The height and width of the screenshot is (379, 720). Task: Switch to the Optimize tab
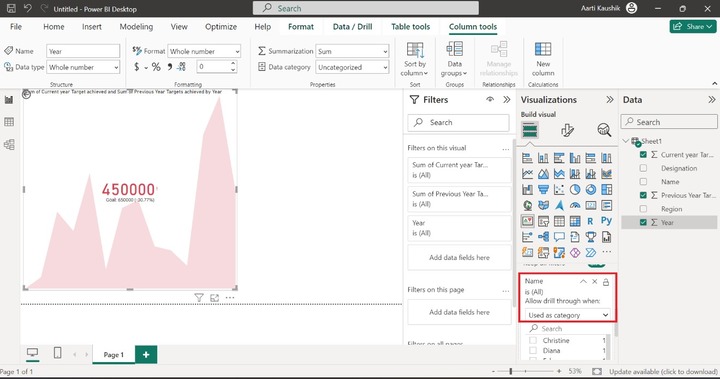[221, 27]
